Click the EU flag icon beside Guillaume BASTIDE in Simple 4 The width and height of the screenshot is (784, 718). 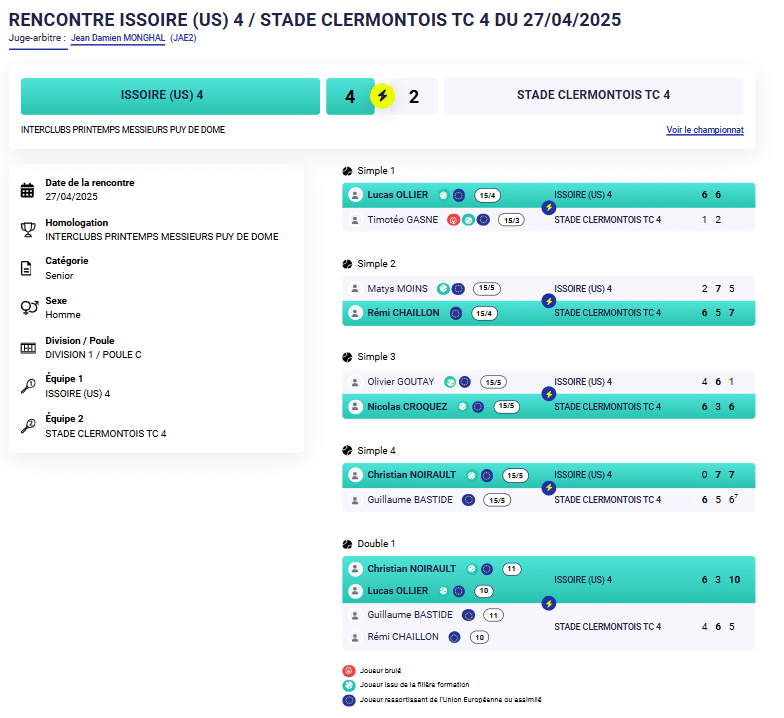[x=468, y=500]
